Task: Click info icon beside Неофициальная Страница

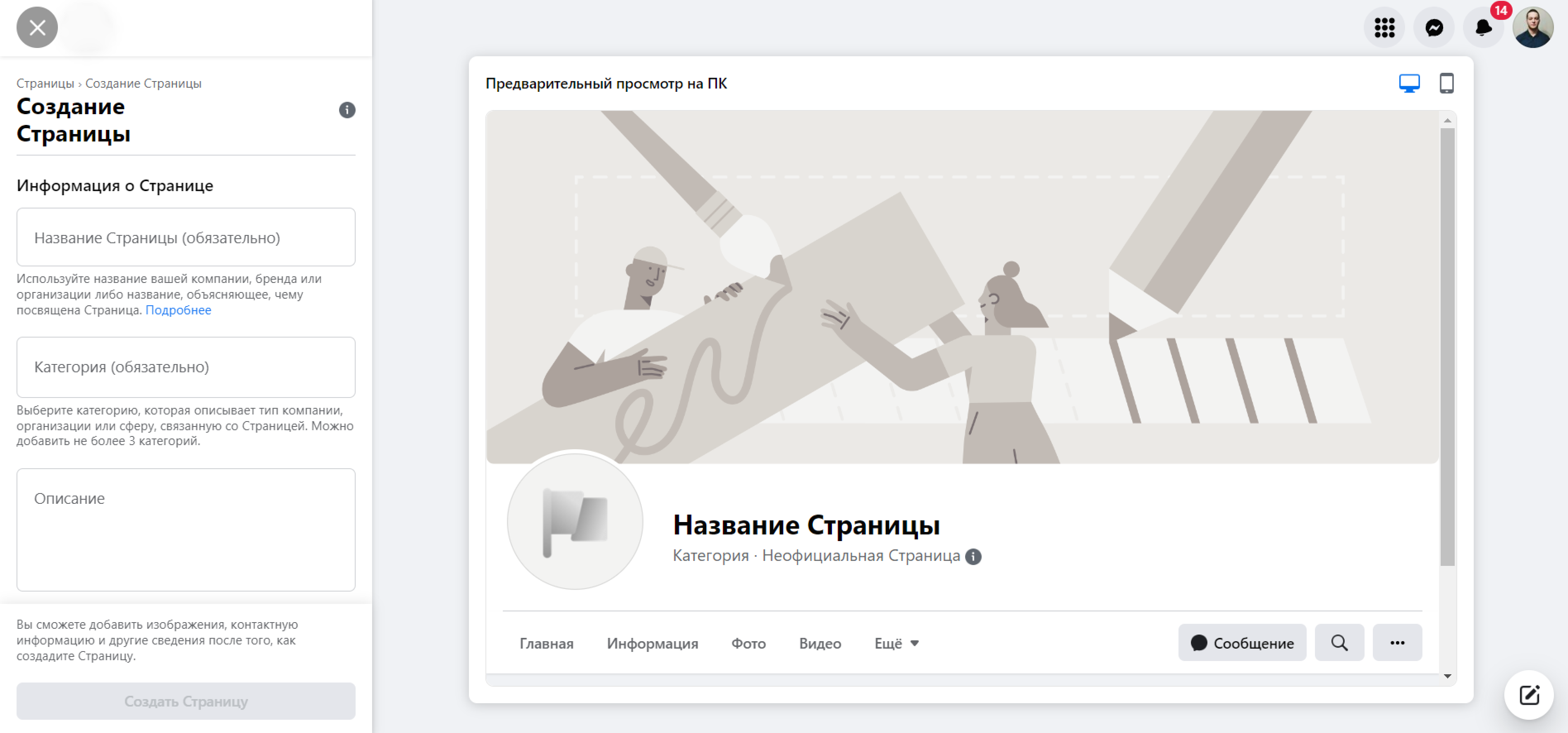Action: tap(973, 556)
